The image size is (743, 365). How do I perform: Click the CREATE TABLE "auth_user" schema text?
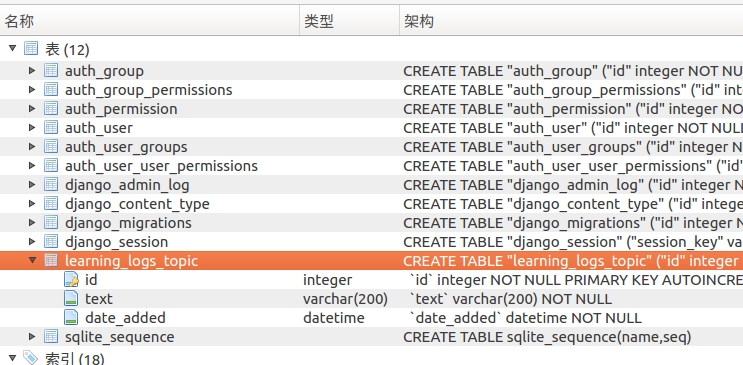(x=573, y=128)
